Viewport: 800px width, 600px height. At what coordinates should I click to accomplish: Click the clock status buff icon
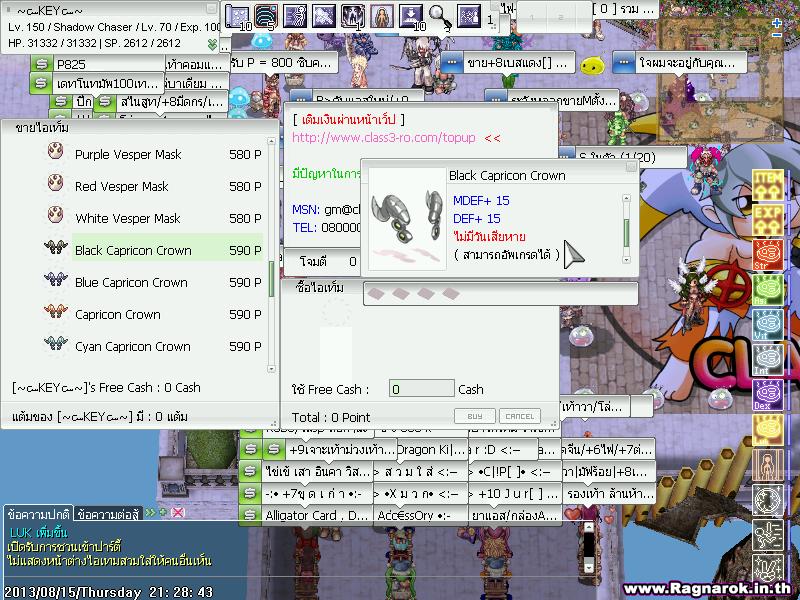pos(768,499)
